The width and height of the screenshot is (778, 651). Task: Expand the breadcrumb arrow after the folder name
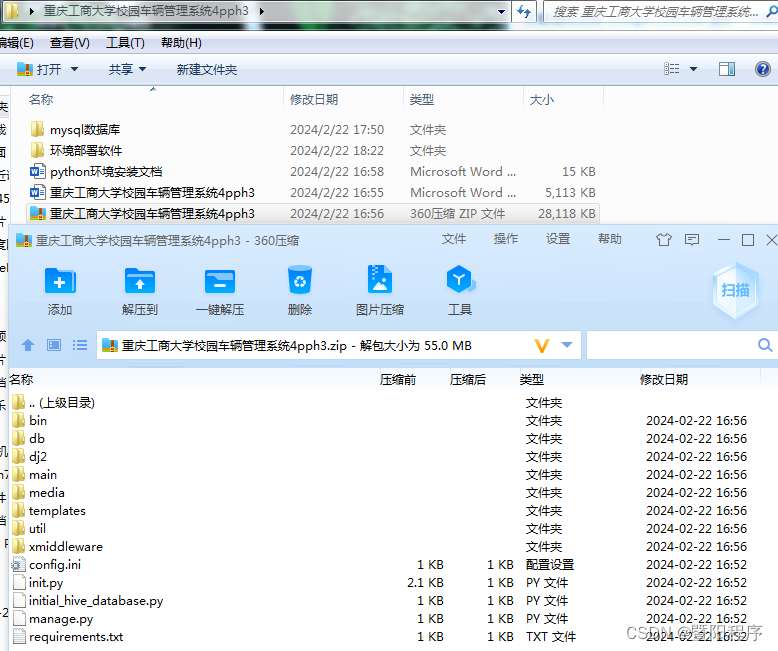tap(261, 11)
